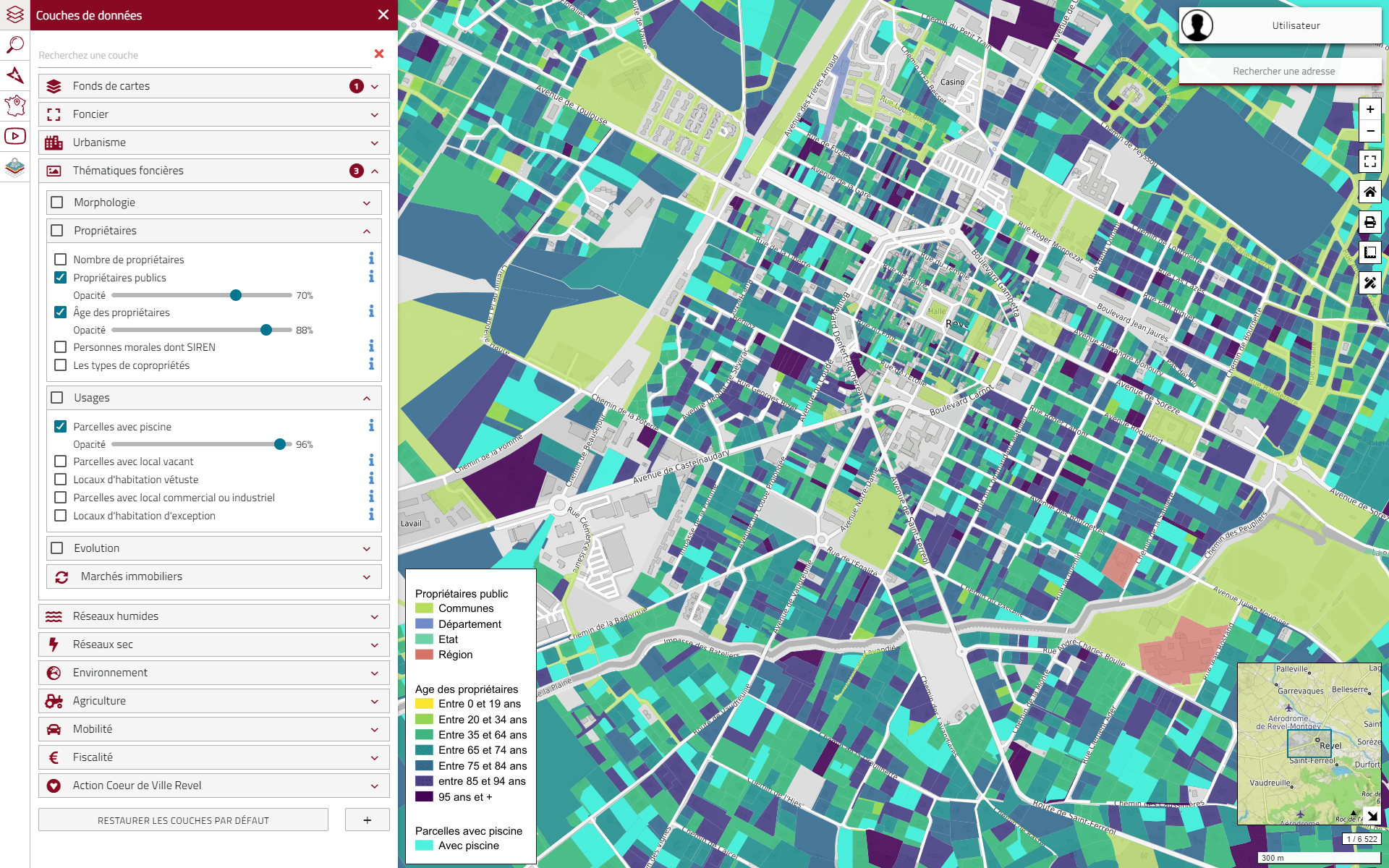Toggle fullscreen map view
1389x868 pixels.
1370,161
